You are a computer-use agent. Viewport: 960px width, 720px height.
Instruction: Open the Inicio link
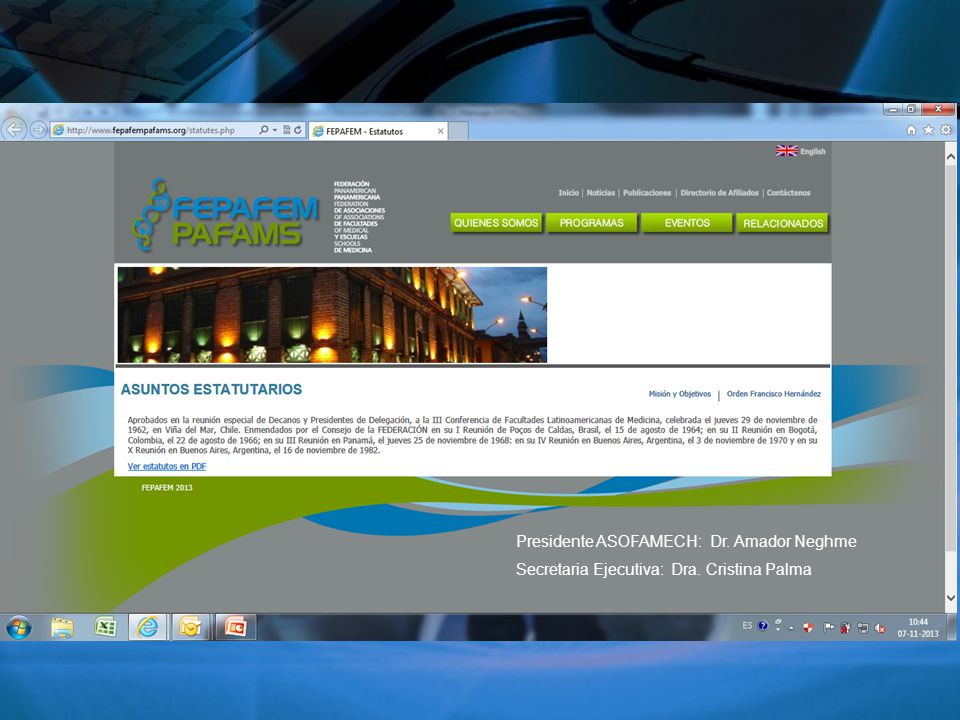coord(568,193)
